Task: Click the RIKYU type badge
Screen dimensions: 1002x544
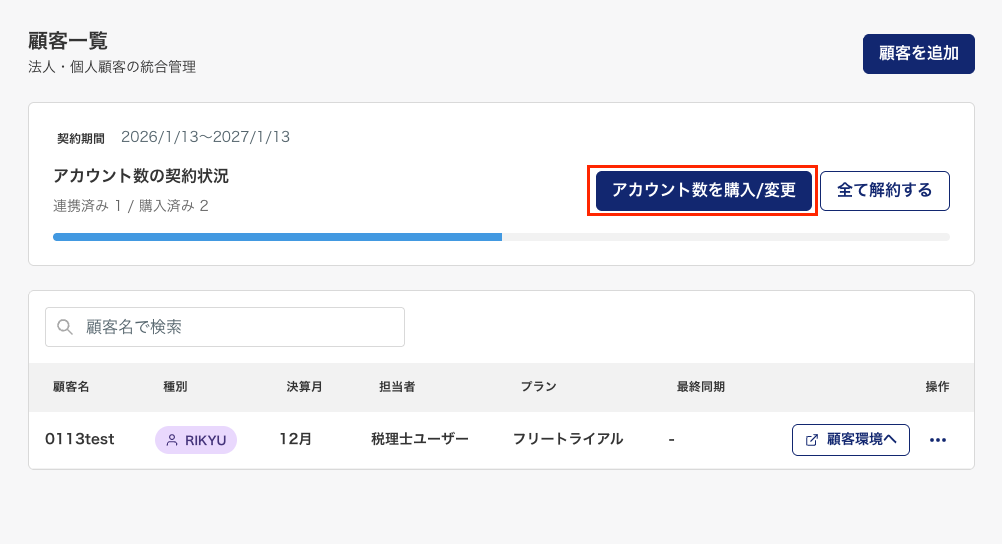Action: 196,440
